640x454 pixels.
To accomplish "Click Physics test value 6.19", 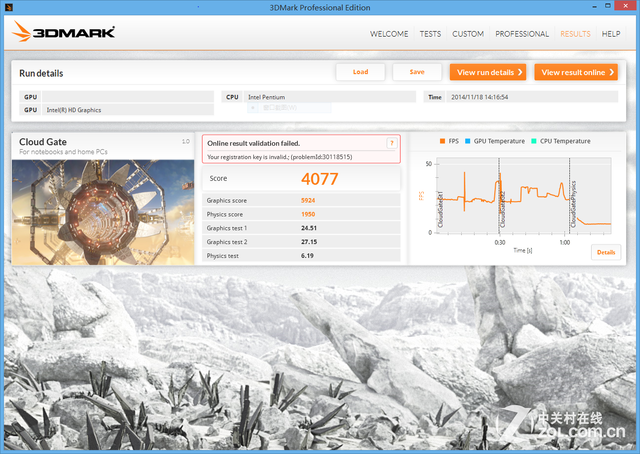I will (307, 256).
